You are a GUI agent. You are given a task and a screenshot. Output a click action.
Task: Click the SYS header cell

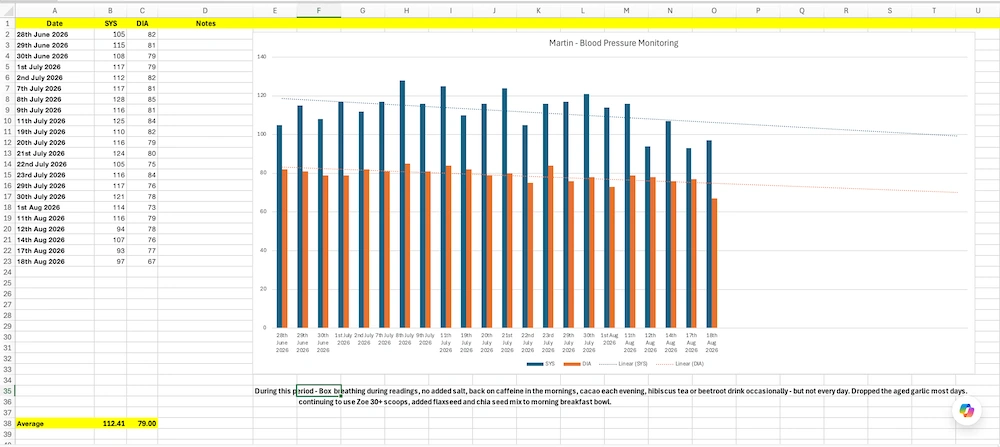coord(110,24)
